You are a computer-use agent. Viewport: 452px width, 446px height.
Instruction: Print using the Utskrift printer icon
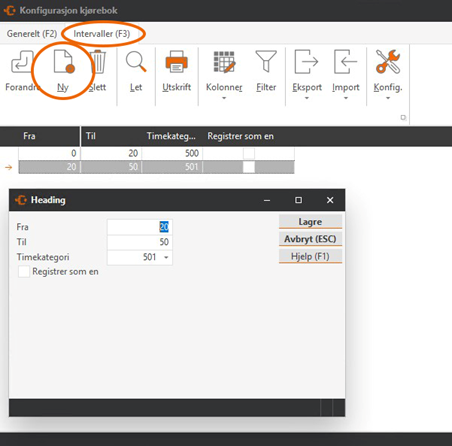point(177,62)
